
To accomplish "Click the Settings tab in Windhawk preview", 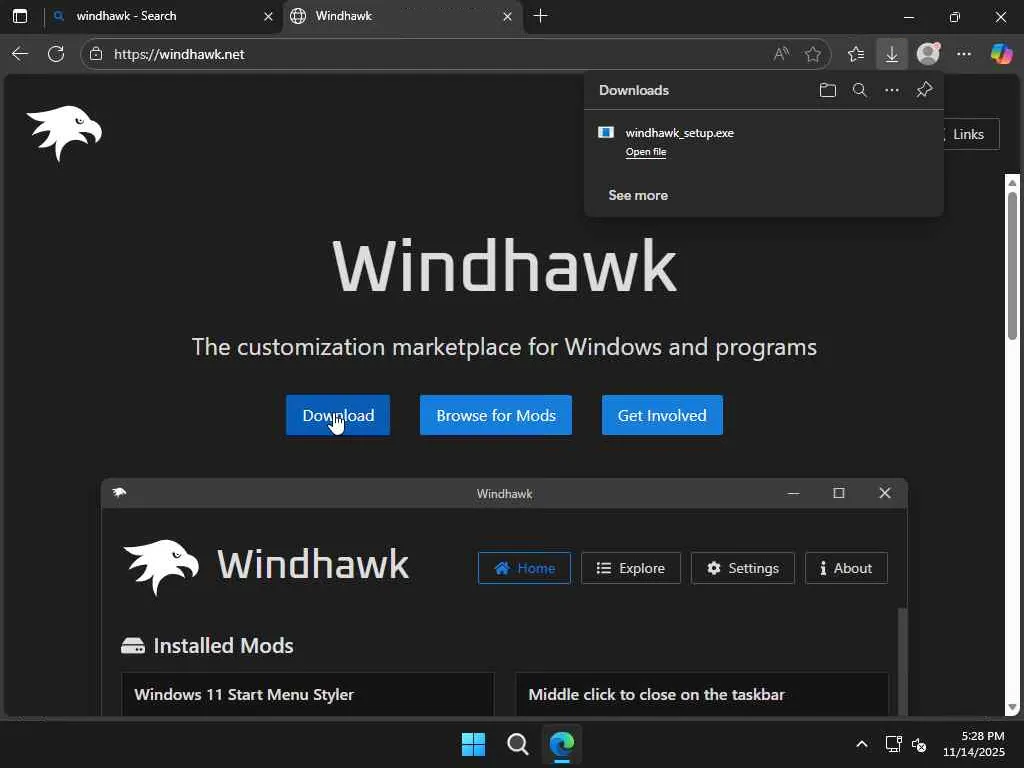I will (x=743, y=568).
